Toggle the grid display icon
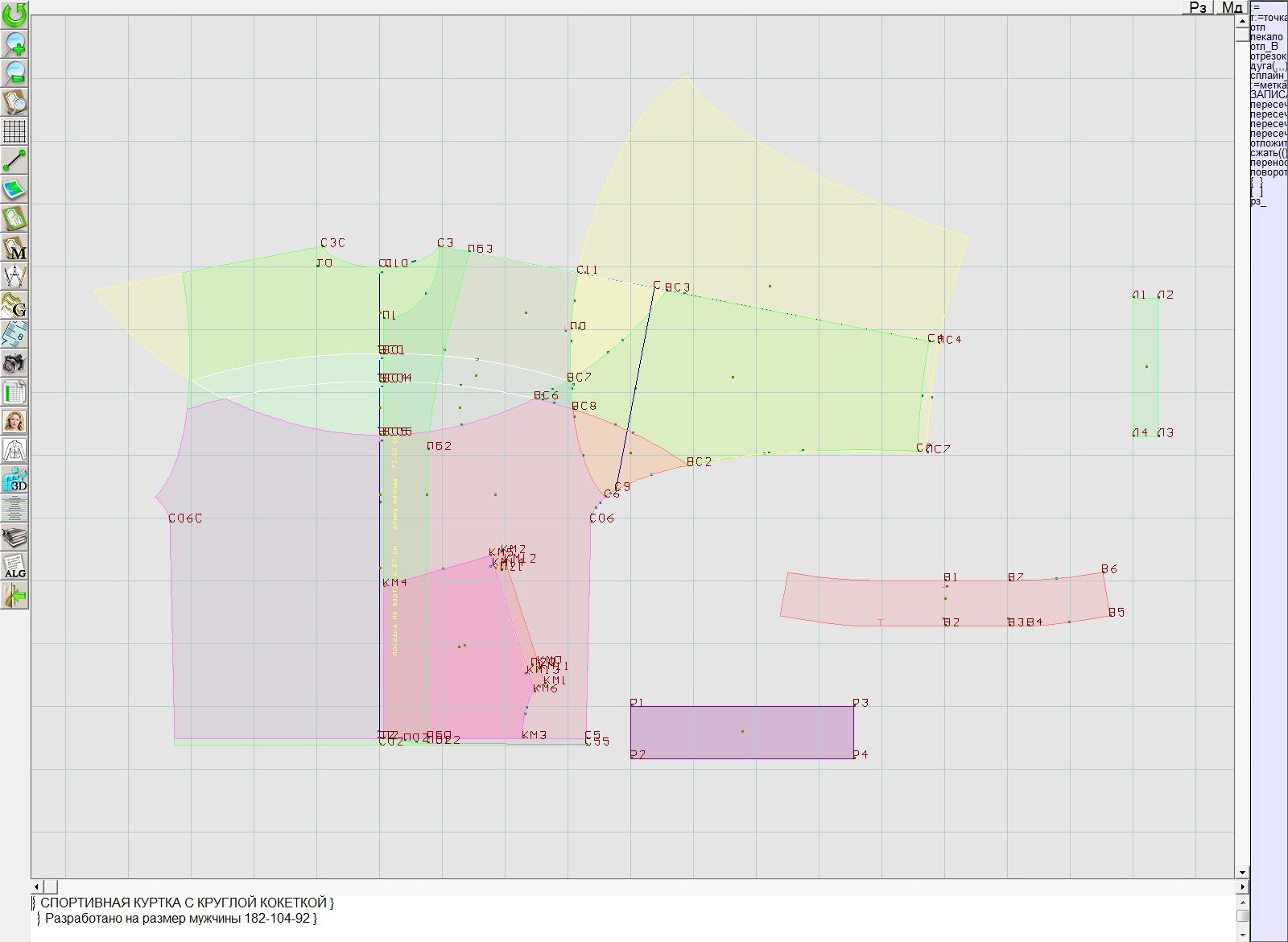1288x942 pixels. tap(14, 130)
